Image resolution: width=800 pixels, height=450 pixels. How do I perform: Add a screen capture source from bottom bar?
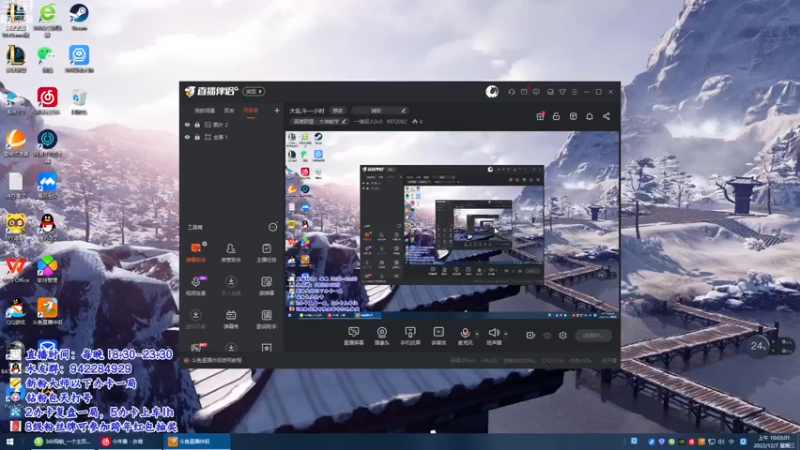tap(354, 336)
